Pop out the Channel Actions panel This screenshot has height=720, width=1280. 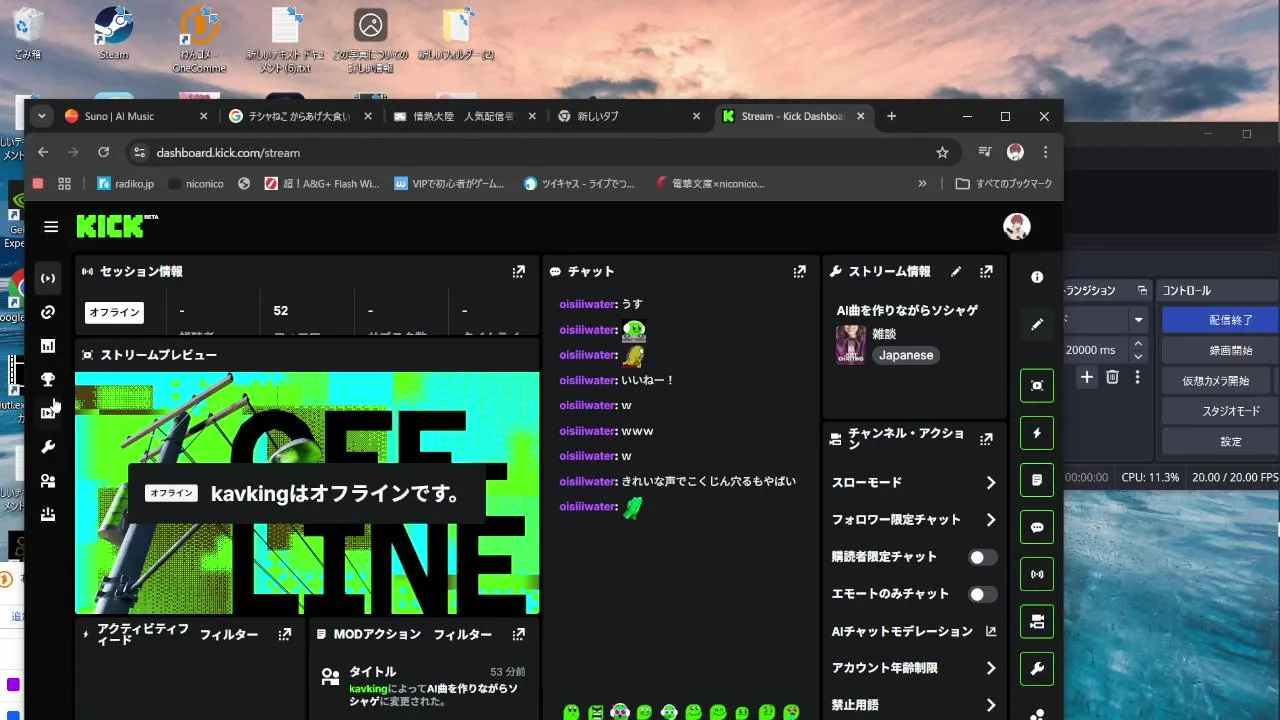(x=986, y=439)
